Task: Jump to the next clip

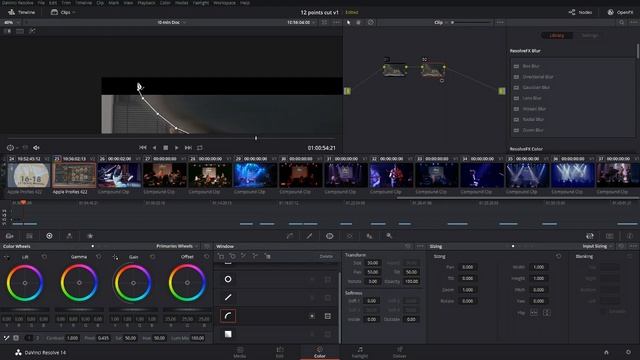Action: tap(188, 148)
